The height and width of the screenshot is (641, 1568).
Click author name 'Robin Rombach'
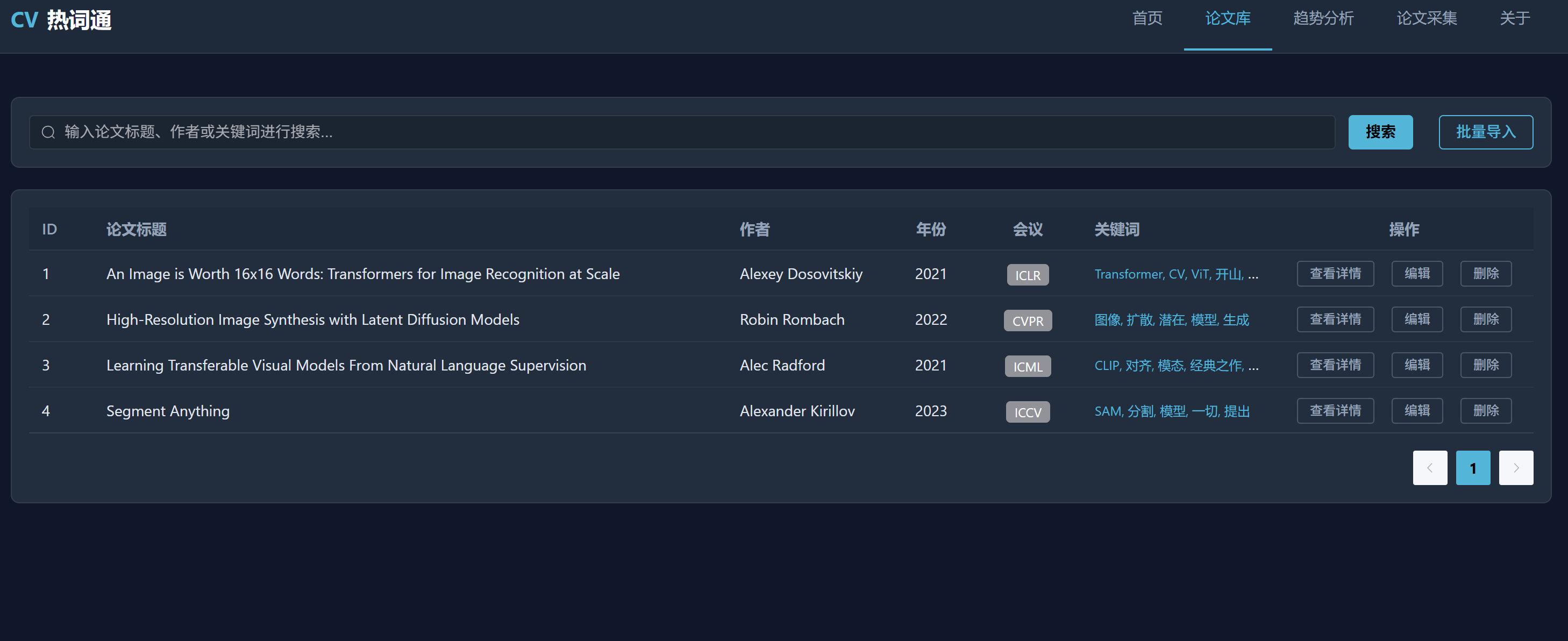[x=792, y=320]
